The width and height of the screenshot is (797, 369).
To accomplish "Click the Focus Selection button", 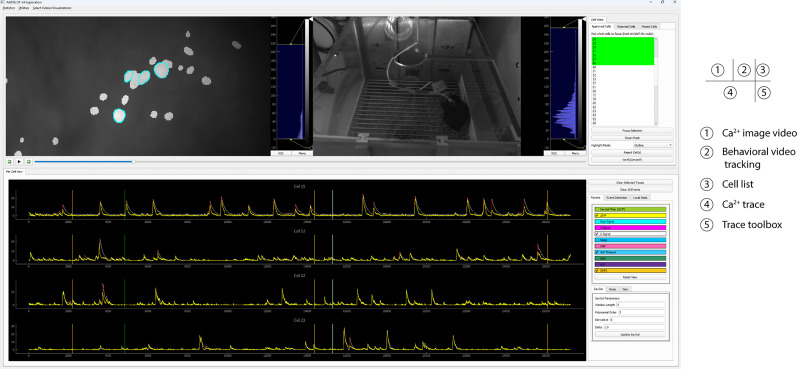I will pyautogui.click(x=632, y=131).
